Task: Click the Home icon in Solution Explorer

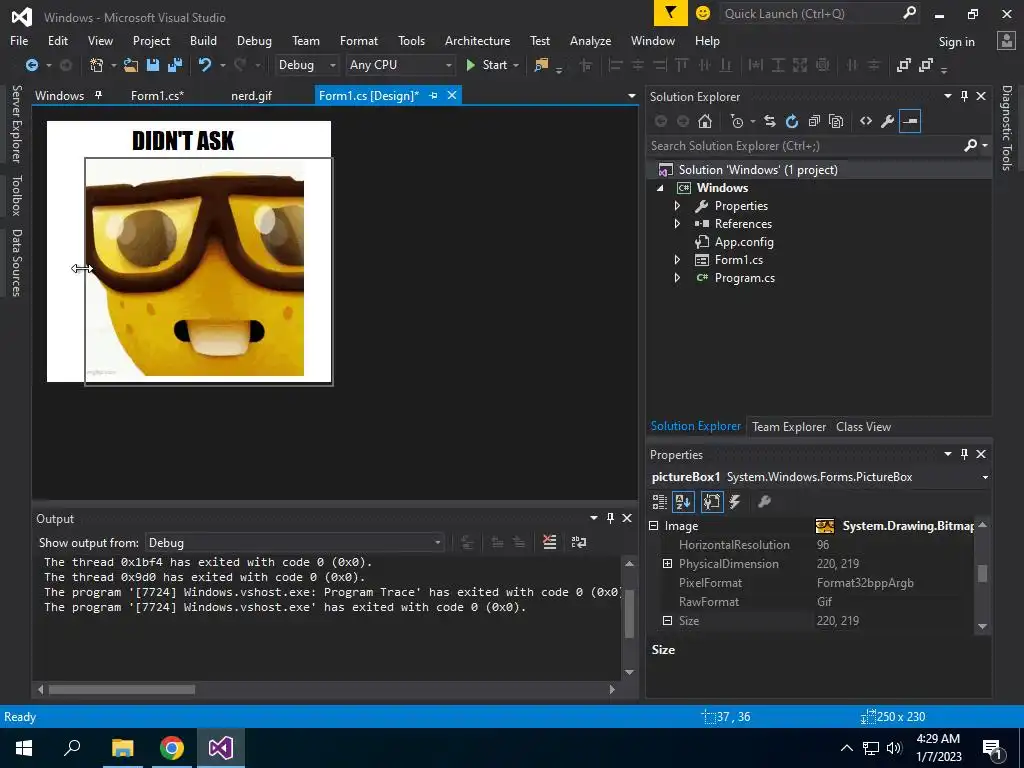Action: (x=705, y=121)
